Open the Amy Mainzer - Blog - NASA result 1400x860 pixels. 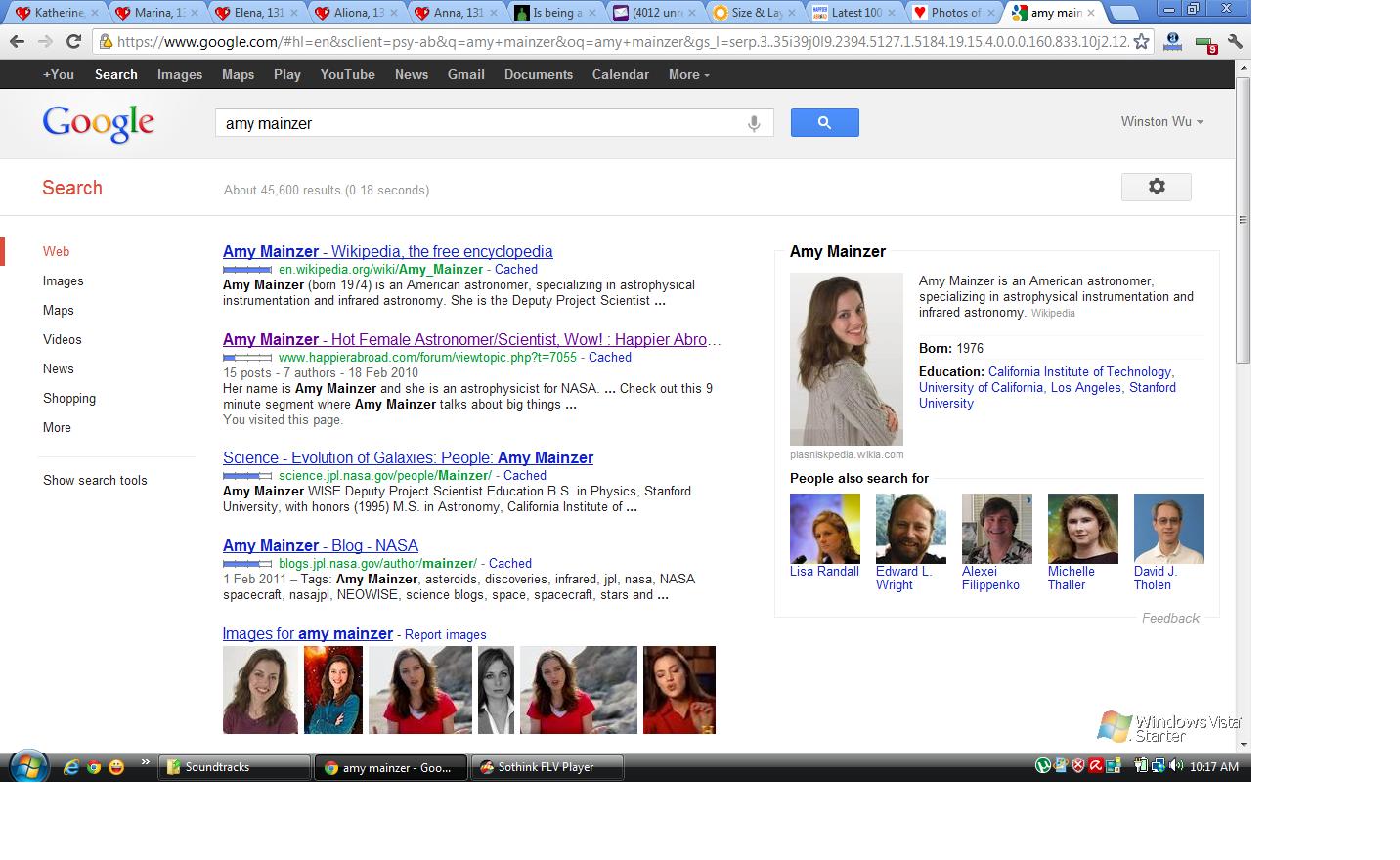click(321, 545)
